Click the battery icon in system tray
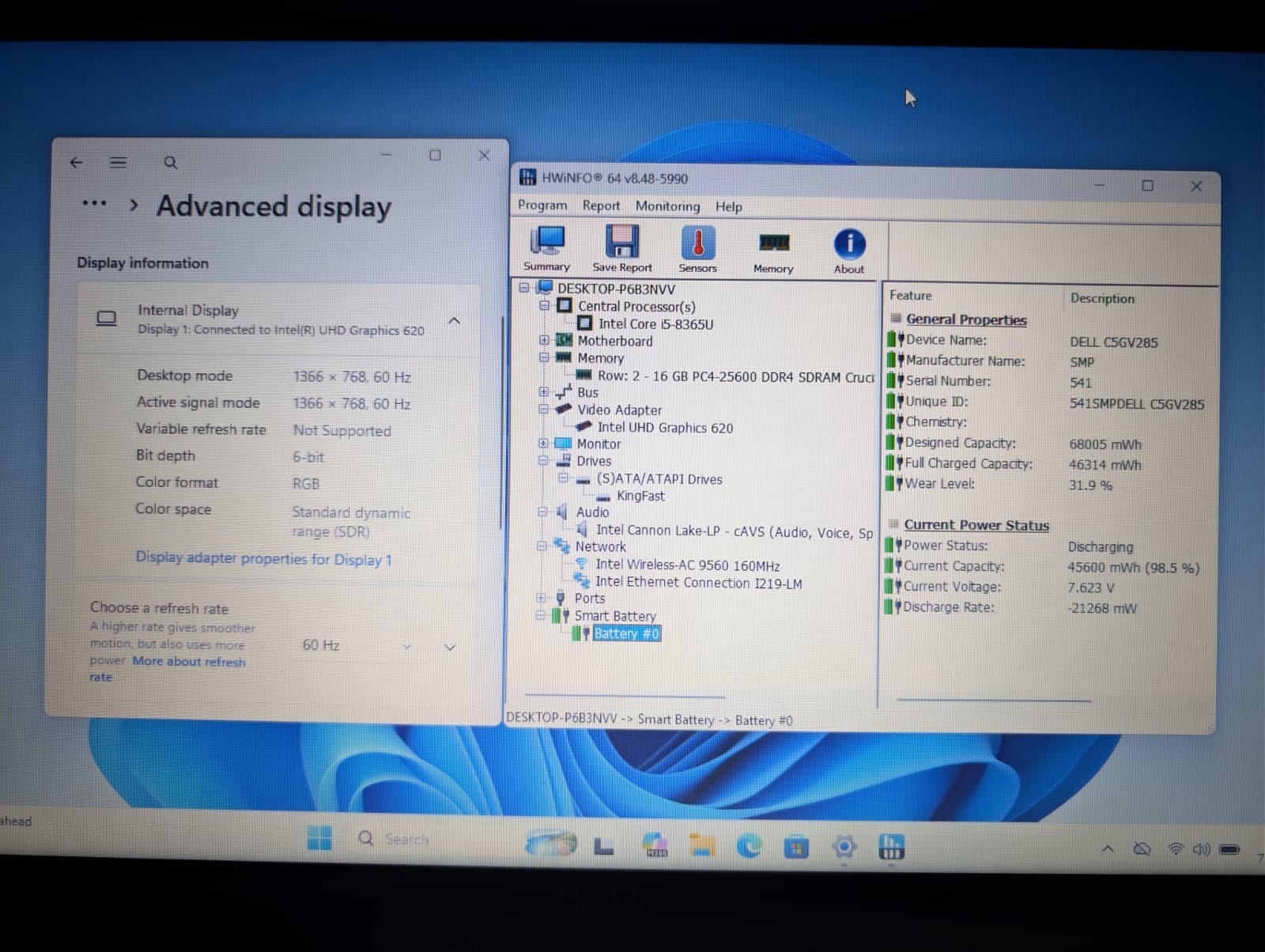Screen dimensions: 1265x952 click(1229, 850)
